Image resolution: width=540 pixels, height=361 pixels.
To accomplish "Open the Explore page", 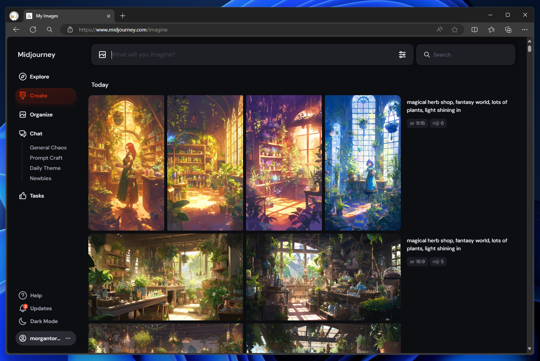I will 34,77.
